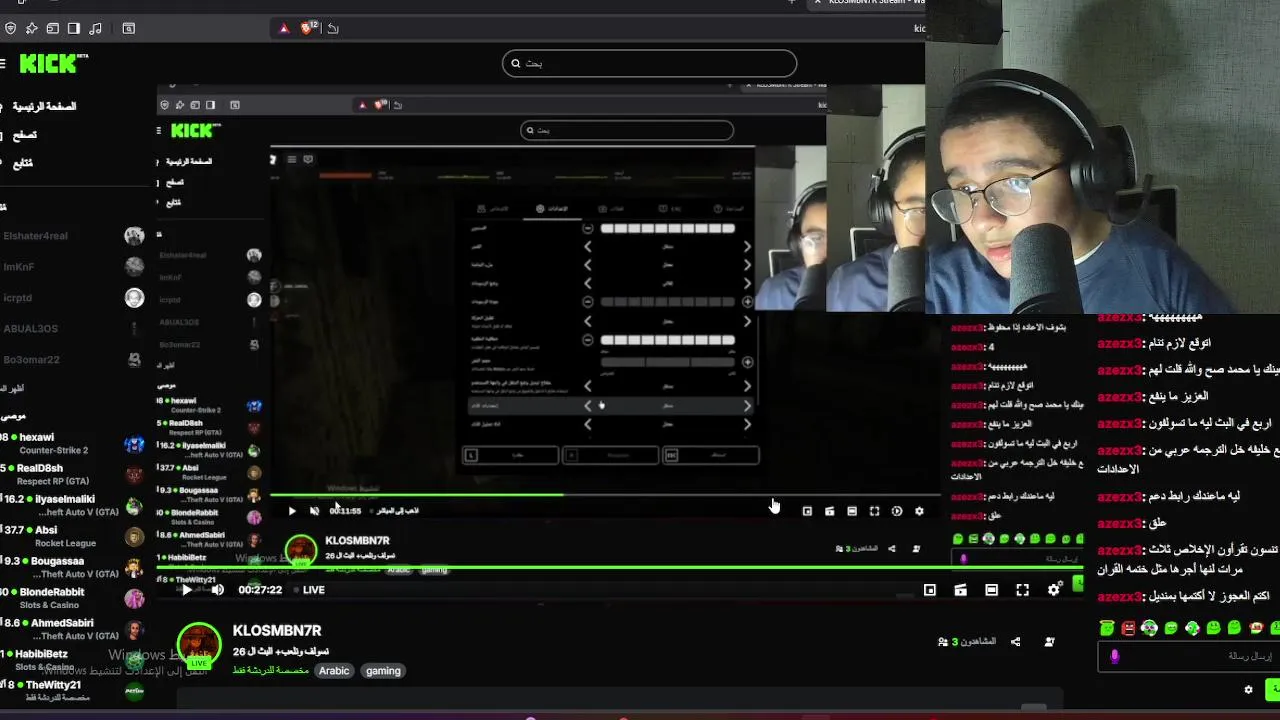Image resolution: width=1280 pixels, height=720 pixels.
Task: Select the Arabic language tag
Action: [x=334, y=671]
